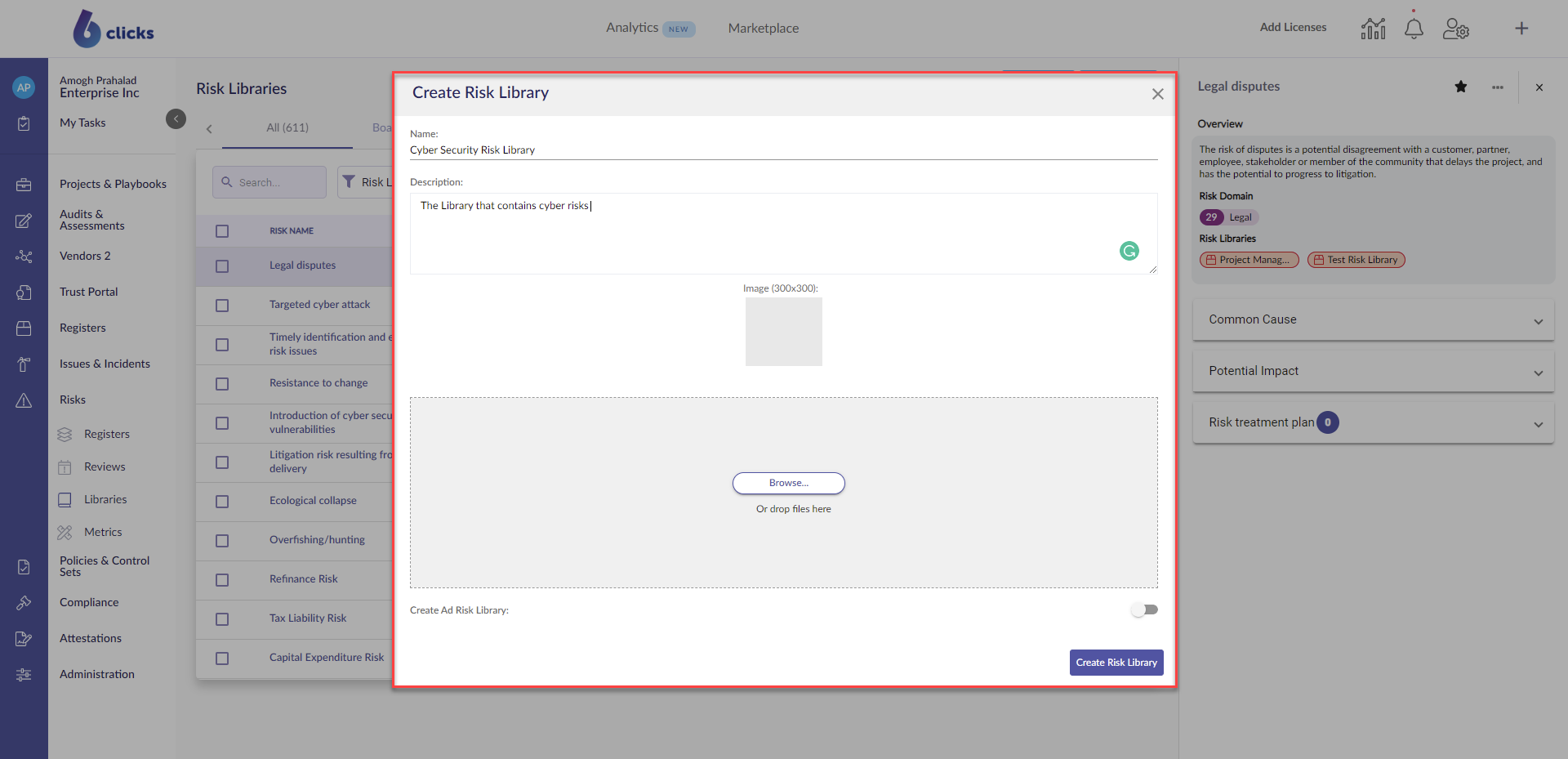
Task: Click Browse to upload a file
Action: [x=788, y=483]
